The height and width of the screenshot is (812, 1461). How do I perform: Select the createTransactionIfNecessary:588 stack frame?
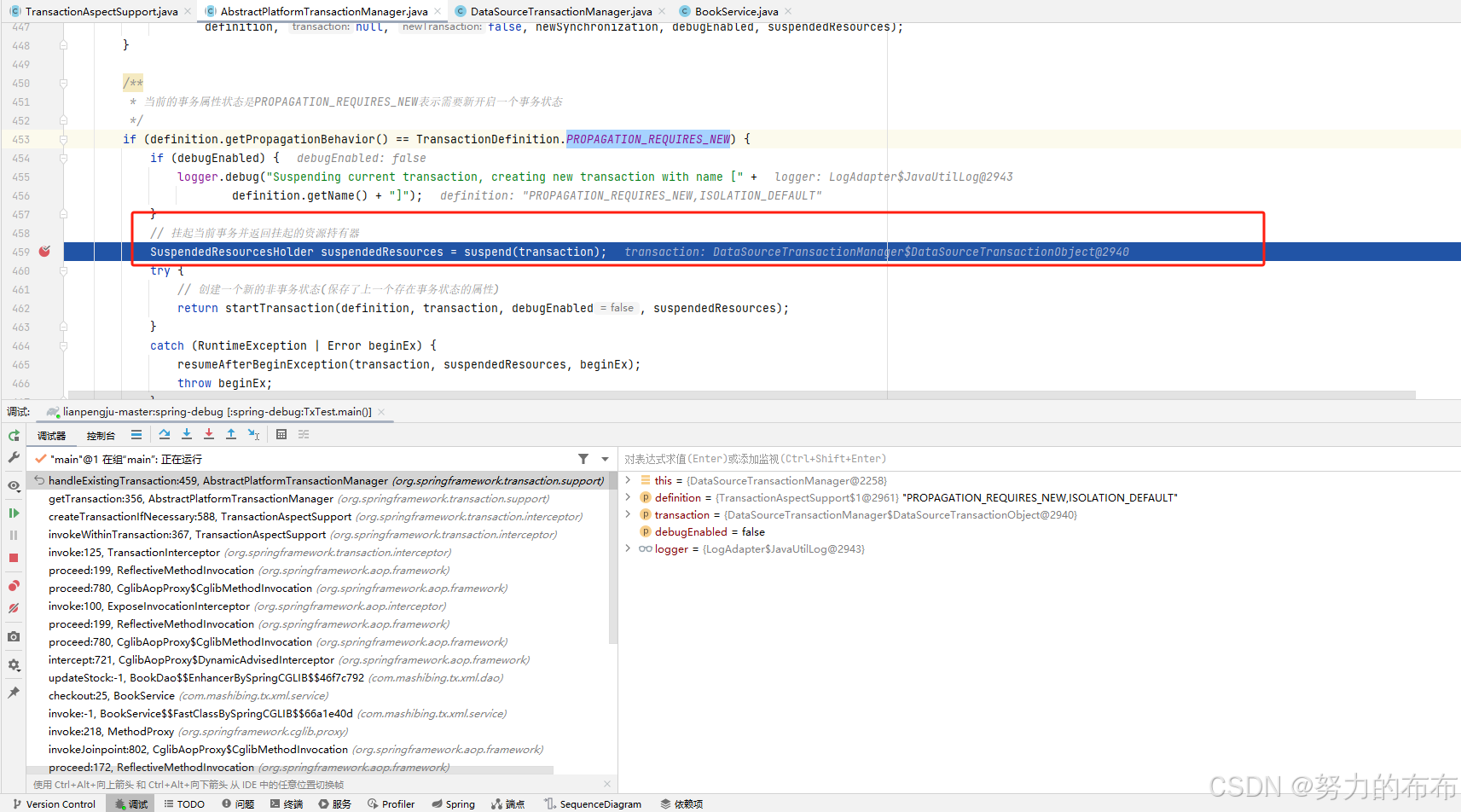pos(317,517)
